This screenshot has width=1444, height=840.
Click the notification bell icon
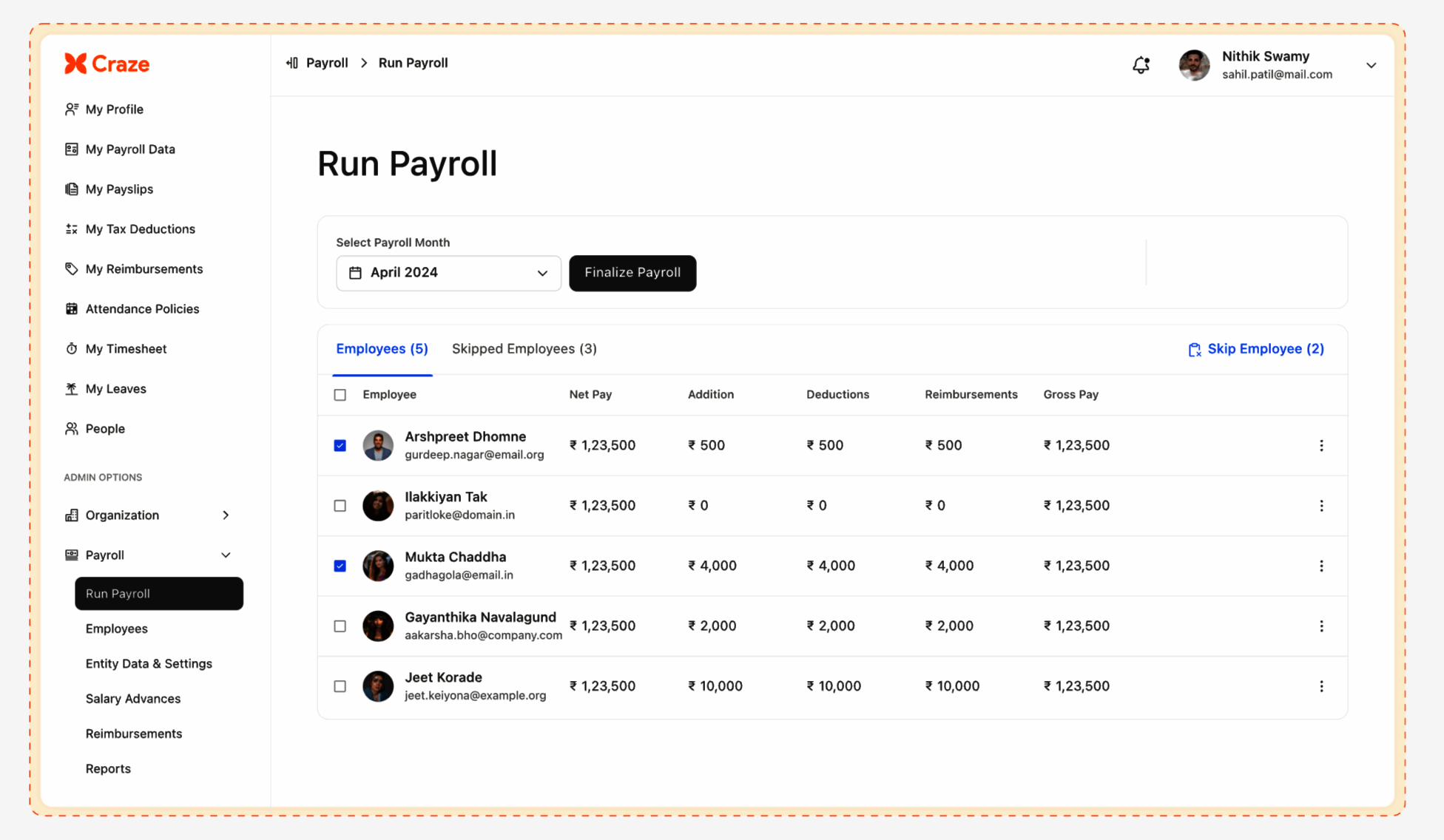[1141, 65]
